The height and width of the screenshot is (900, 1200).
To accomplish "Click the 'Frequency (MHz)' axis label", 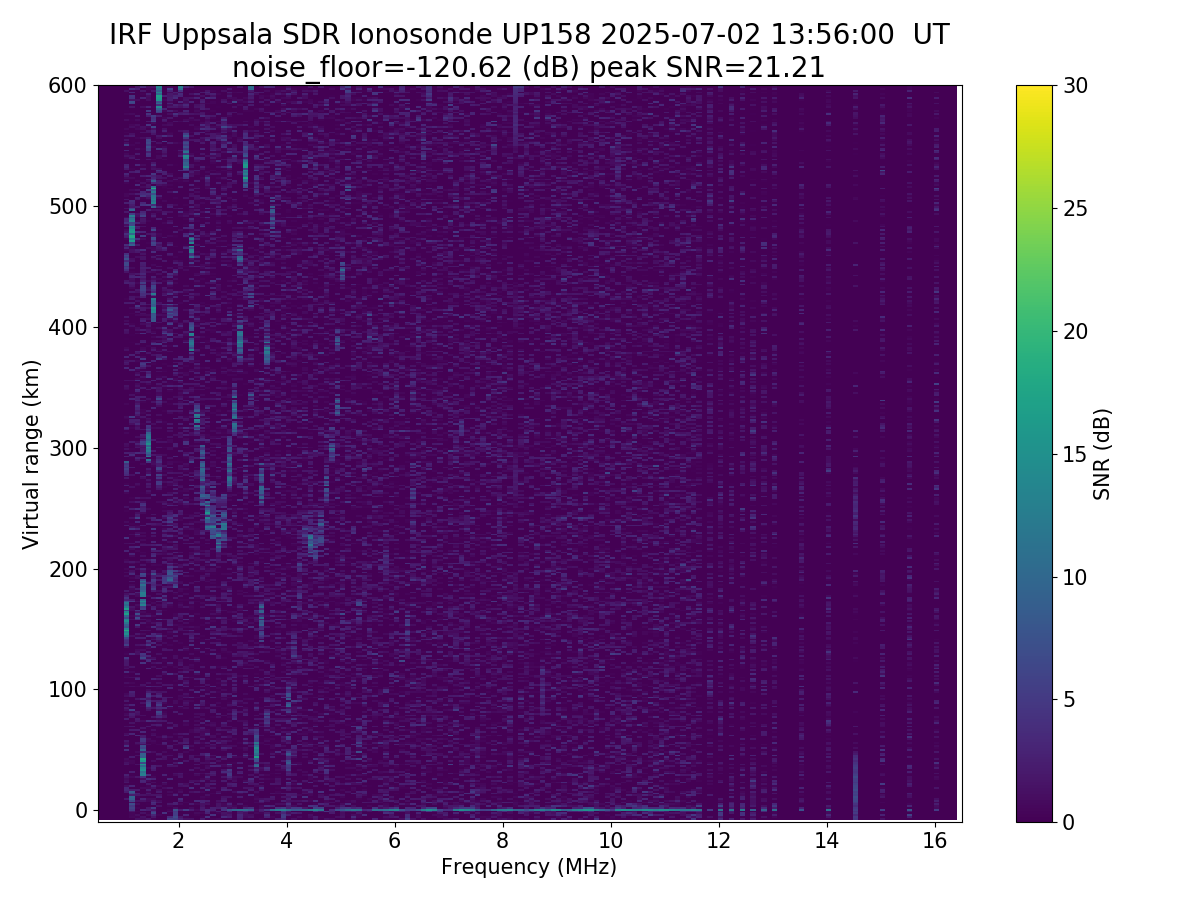I will [x=529, y=867].
